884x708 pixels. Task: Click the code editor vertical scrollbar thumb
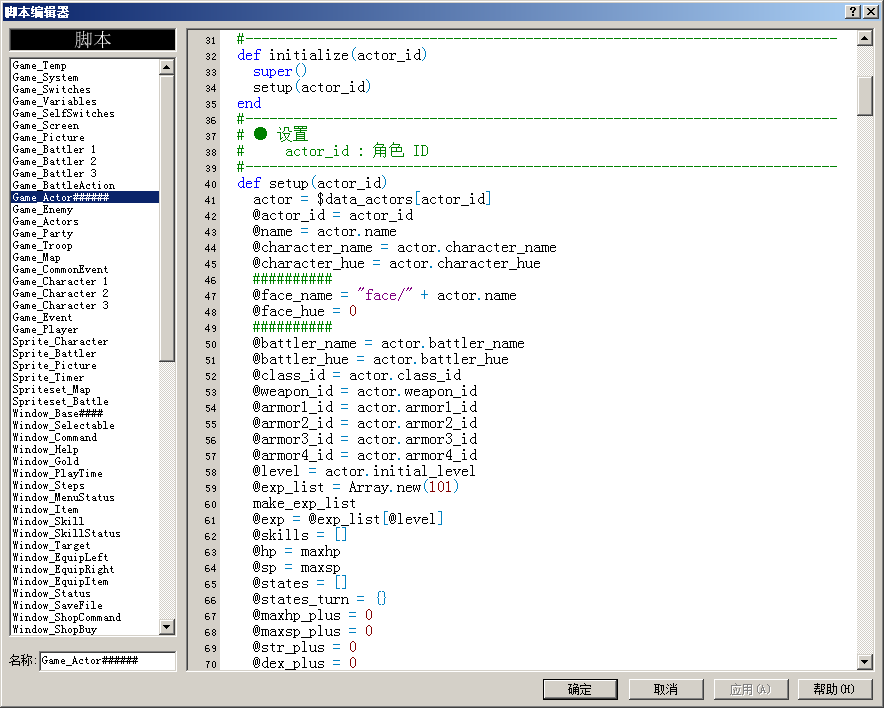click(x=865, y=96)
